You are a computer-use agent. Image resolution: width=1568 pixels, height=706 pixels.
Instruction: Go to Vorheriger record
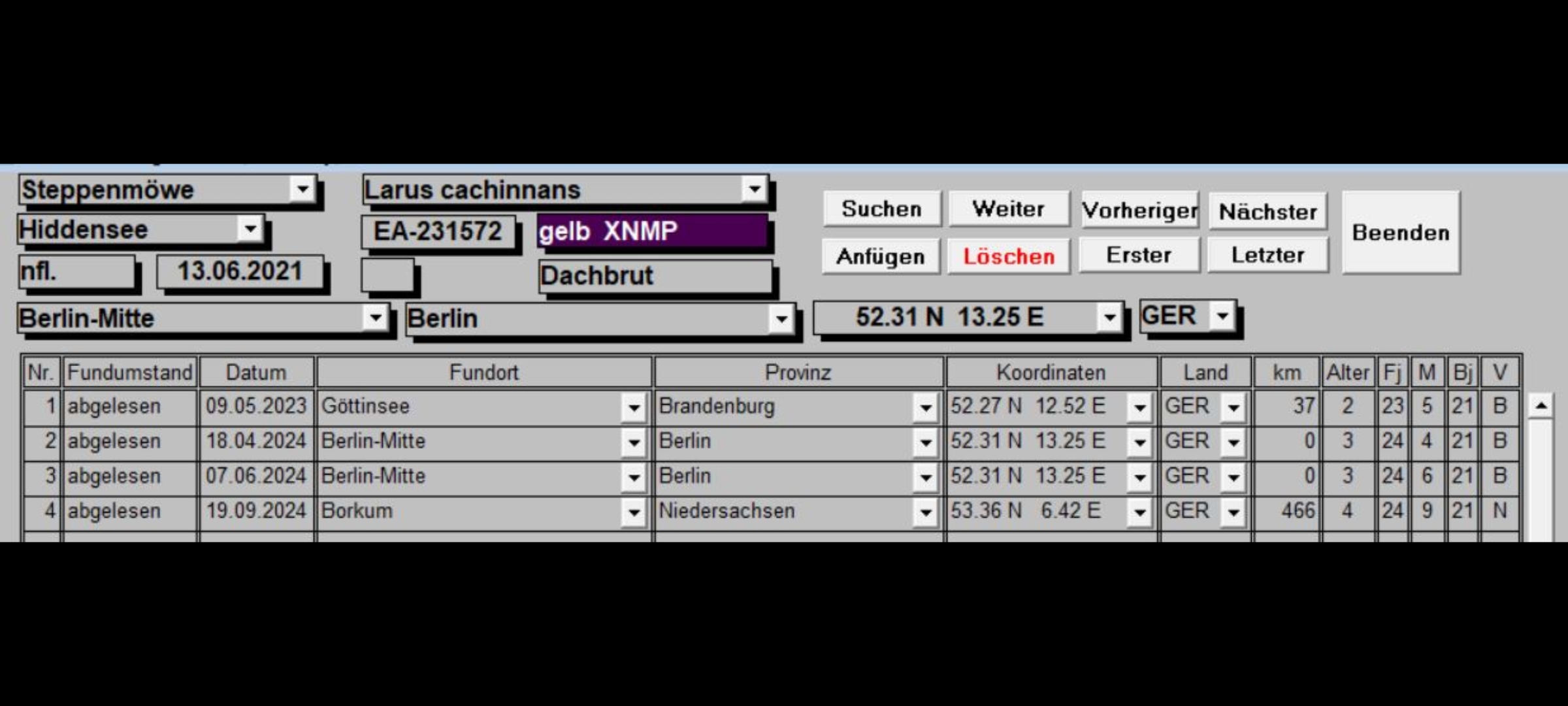tap(1139, 210)
